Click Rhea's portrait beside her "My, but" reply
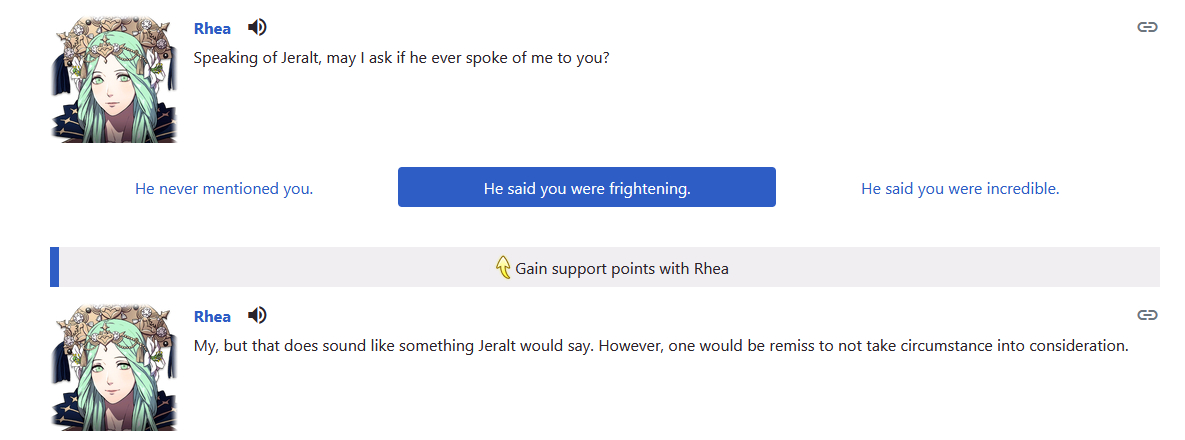This screenshot has width=1185, height=440. [x=114, y=368]
